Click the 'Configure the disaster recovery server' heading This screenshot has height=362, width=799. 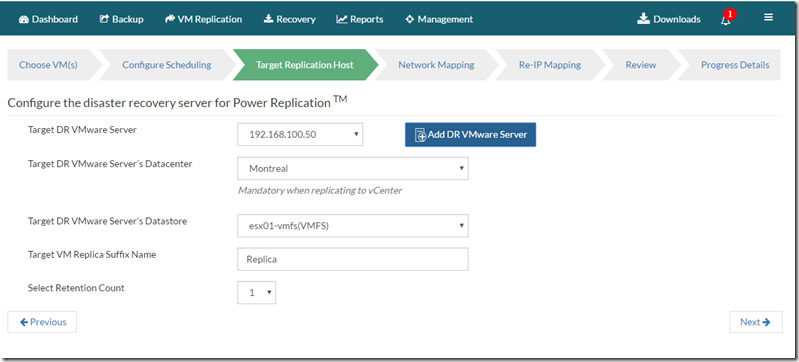177,102
